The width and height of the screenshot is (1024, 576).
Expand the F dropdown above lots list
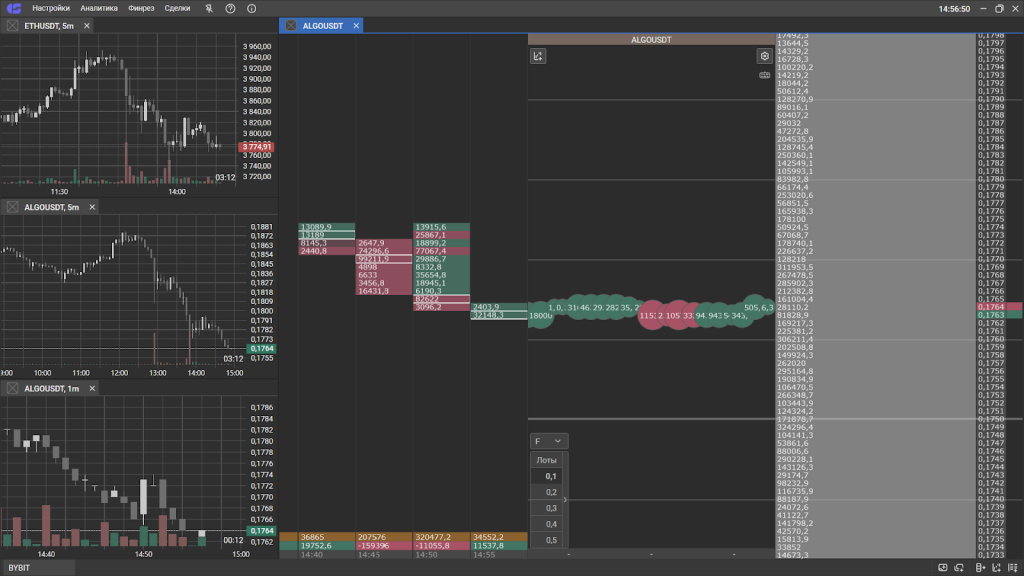[549, 441]
